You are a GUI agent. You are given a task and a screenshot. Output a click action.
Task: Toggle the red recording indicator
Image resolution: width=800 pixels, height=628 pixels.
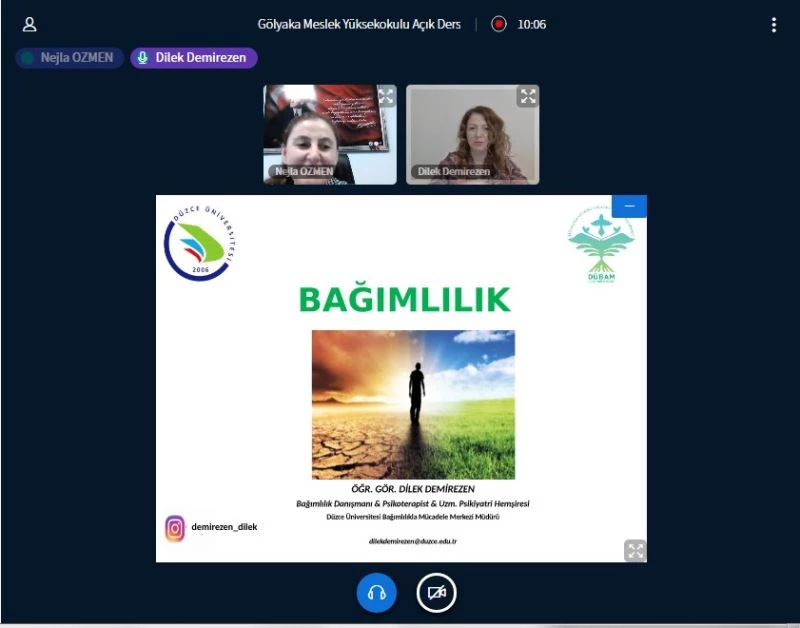coord(496,24)
